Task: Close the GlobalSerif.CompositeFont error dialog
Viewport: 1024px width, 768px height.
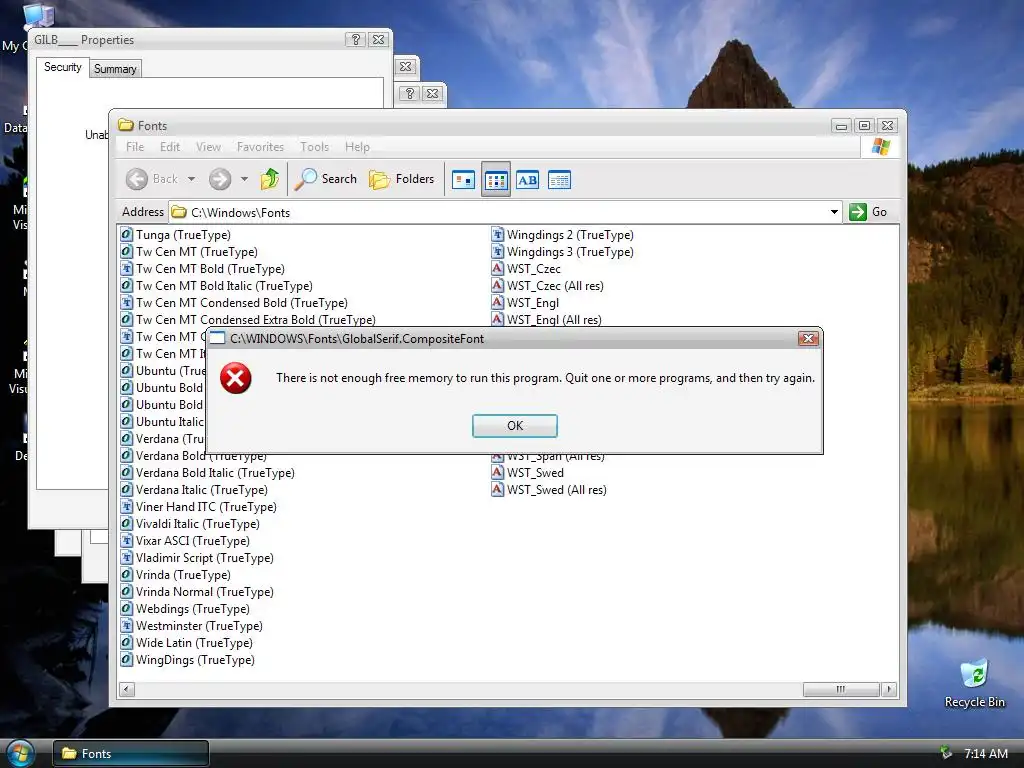Action: pos(808,338)
